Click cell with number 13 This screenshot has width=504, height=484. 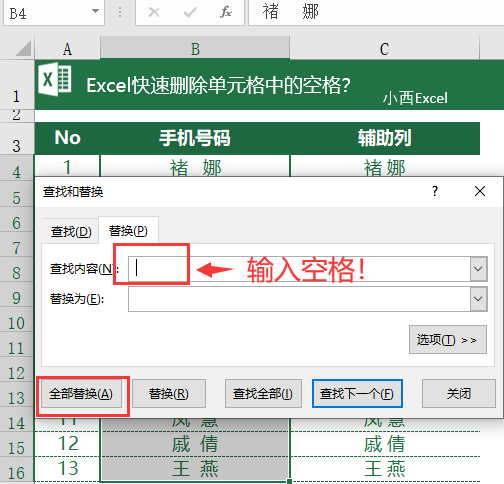point(67,469)
